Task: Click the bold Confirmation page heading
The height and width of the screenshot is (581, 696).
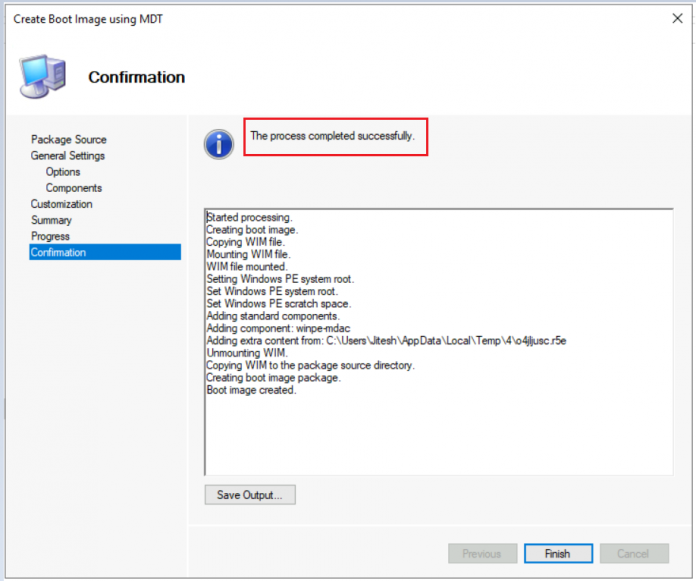Action: click(136, 77)
